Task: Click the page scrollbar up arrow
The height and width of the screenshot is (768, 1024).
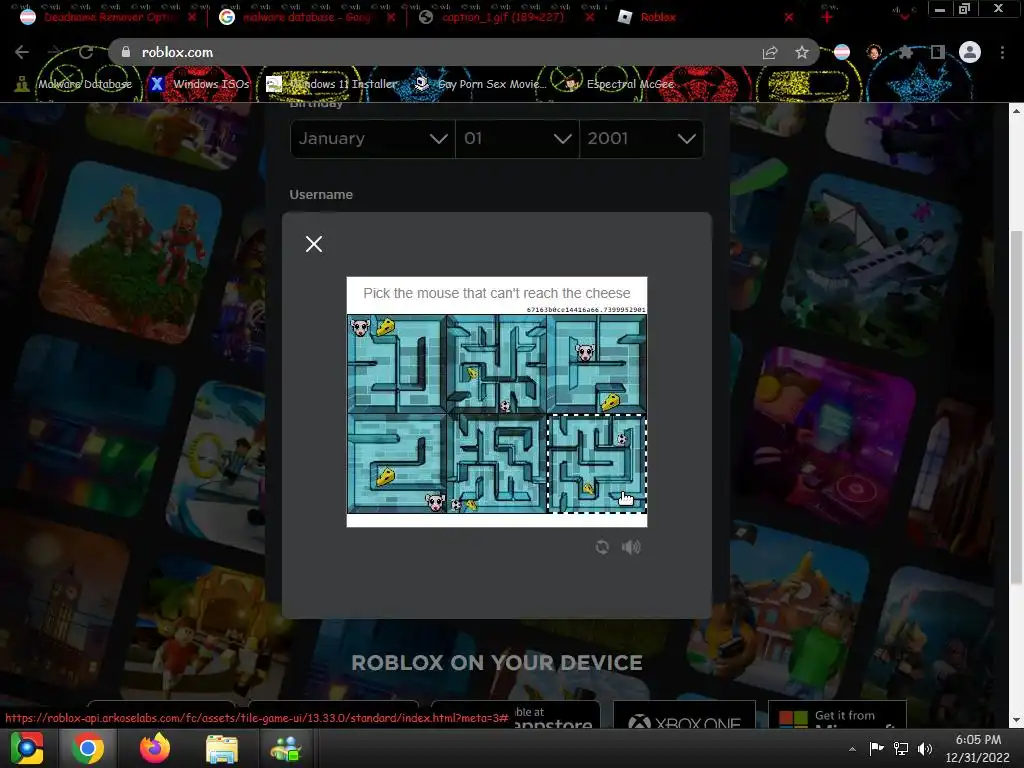Action: coord(1016,110)
